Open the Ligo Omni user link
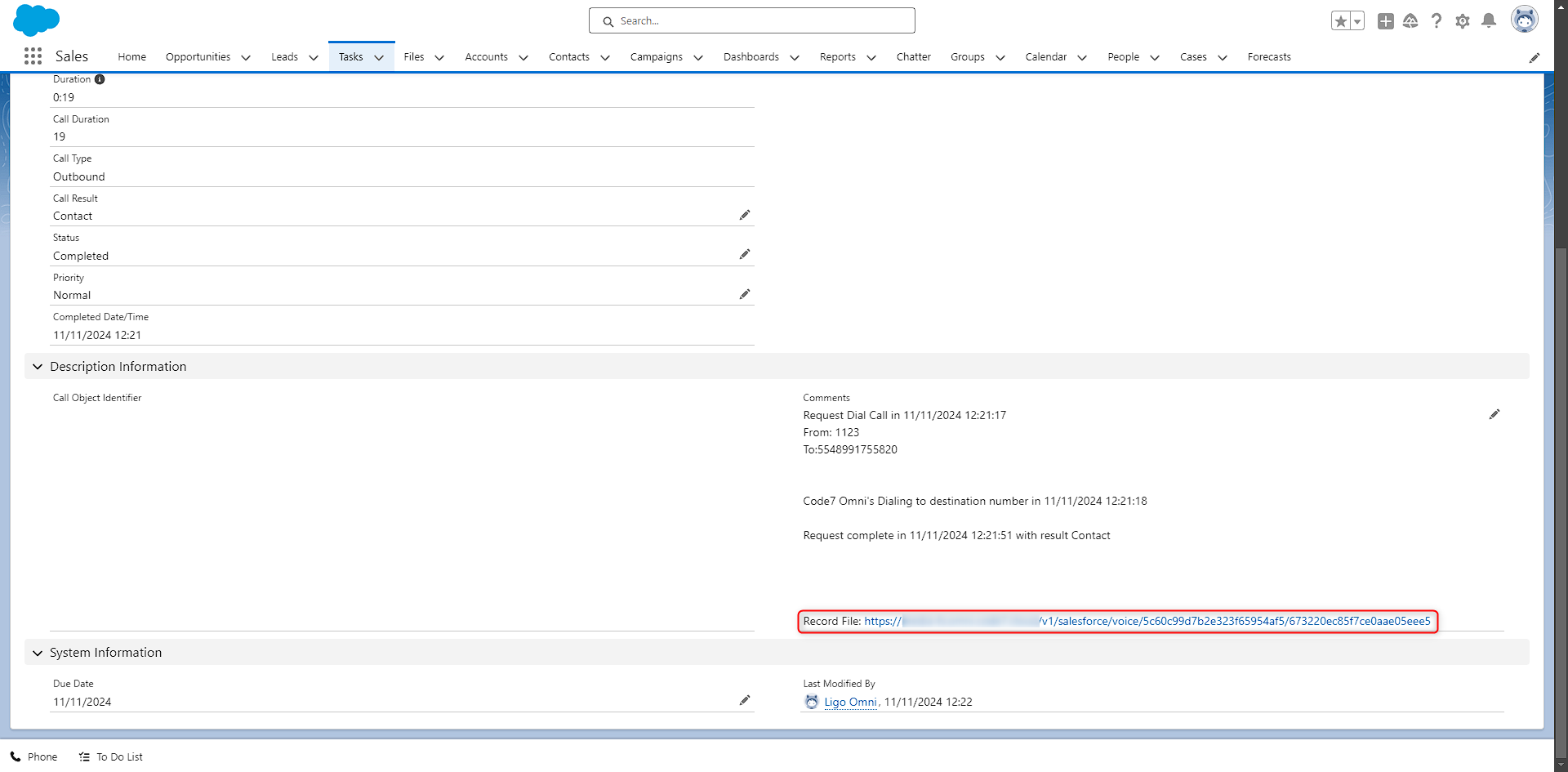Screen dimensions: 1568x772 pyautogui.click(x=850, y=702)
